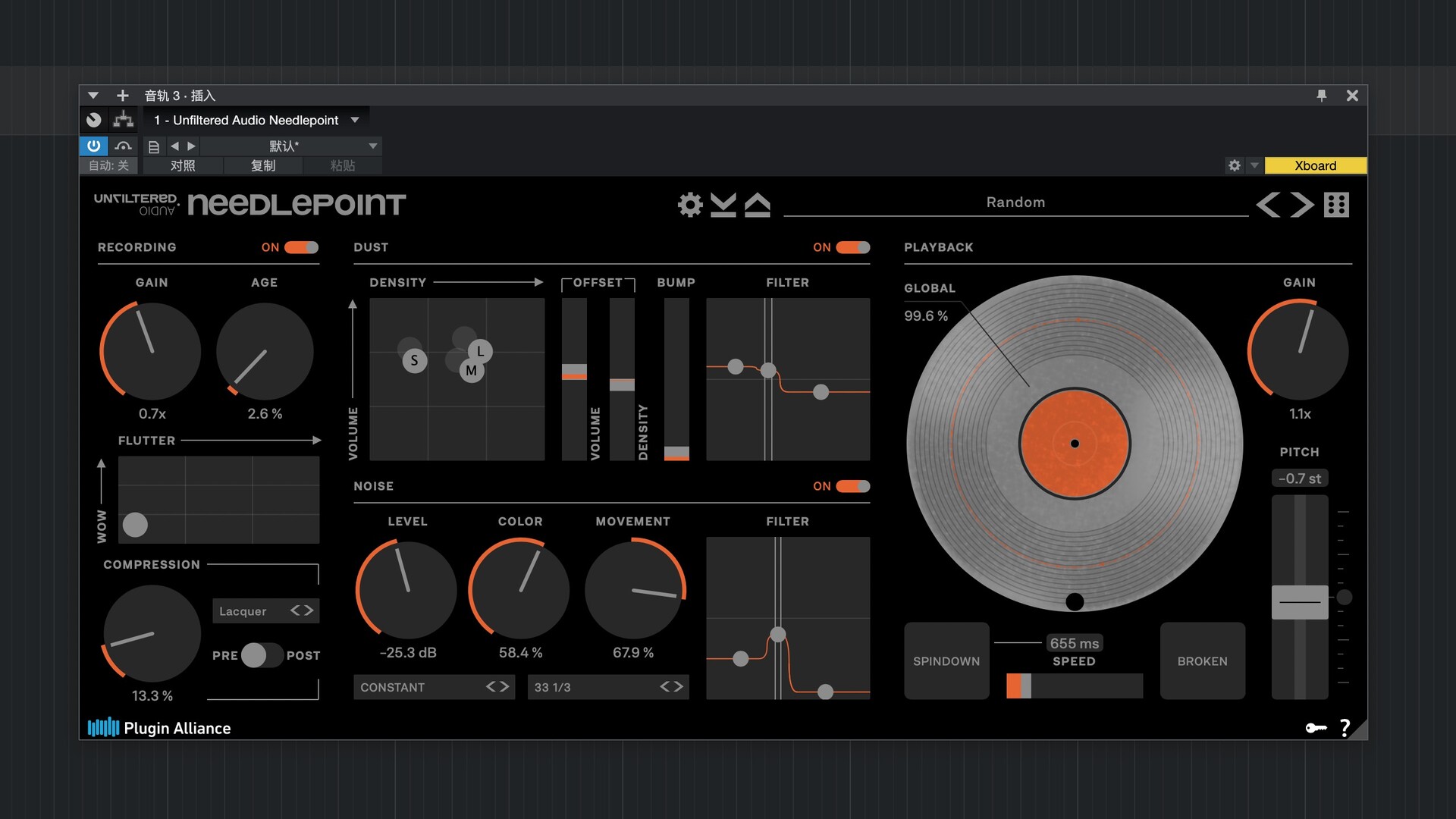Click the Unfiltered Audio Needlepoint logo

pos(249,204)
